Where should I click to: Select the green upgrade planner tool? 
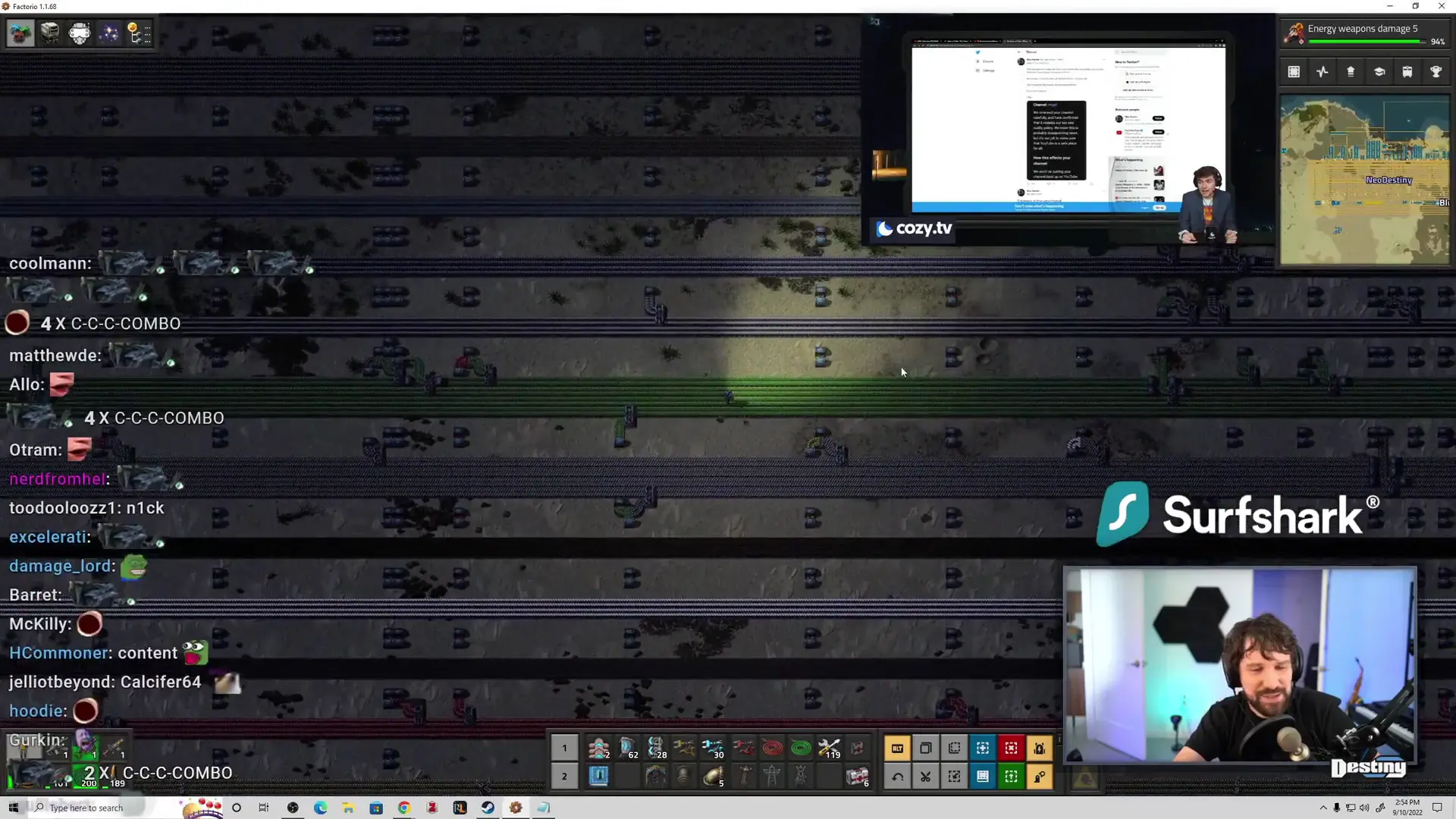click(1011, 777)
